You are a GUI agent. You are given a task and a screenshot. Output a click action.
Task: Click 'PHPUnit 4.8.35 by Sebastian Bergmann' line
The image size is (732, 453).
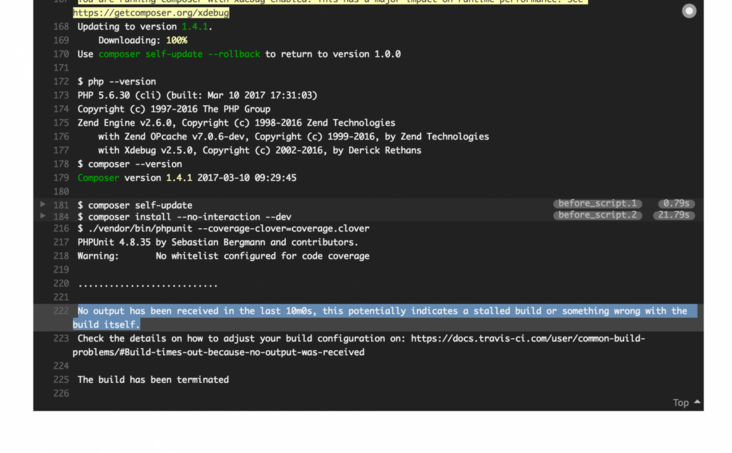218,242
